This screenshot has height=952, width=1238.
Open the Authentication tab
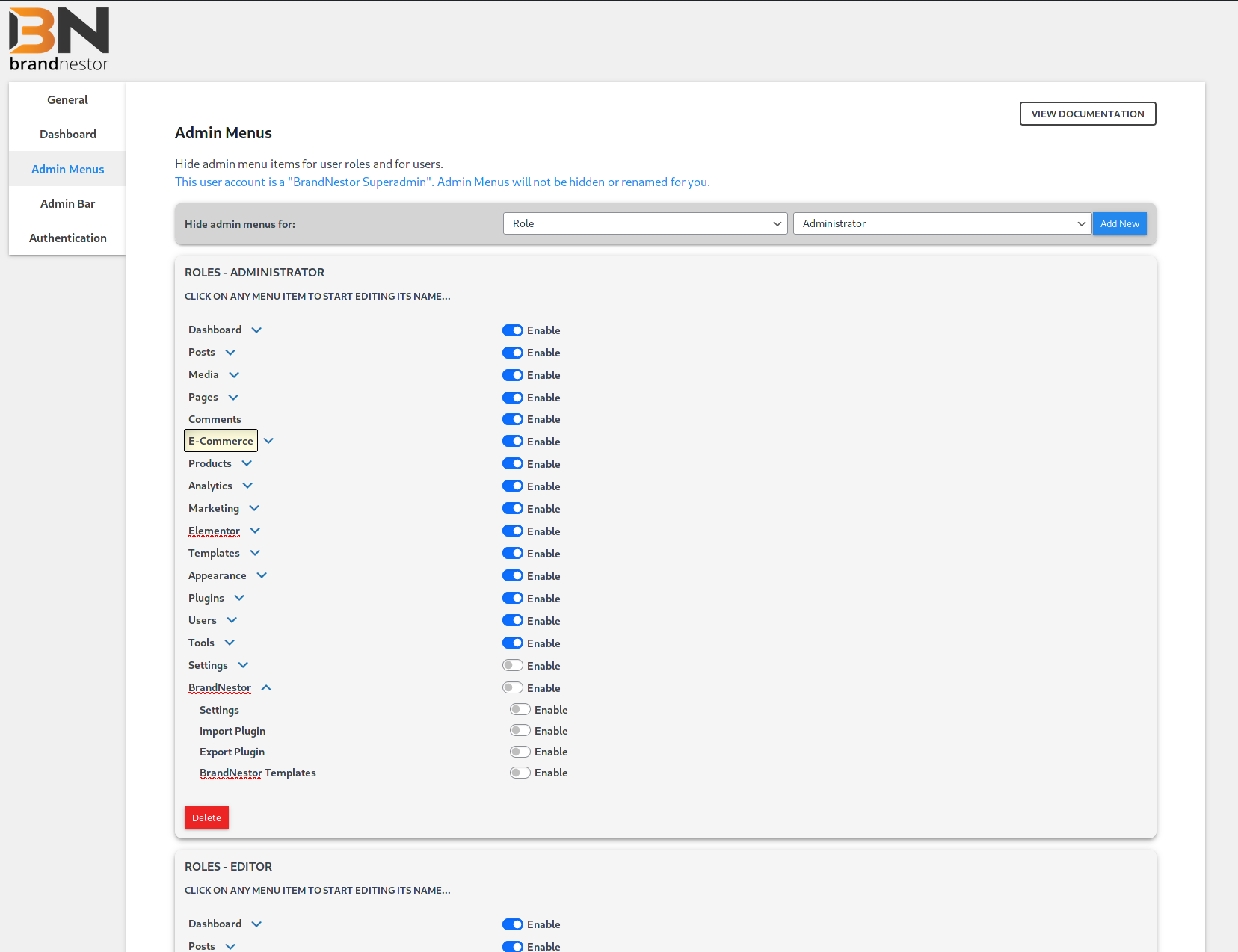[67, 238]
